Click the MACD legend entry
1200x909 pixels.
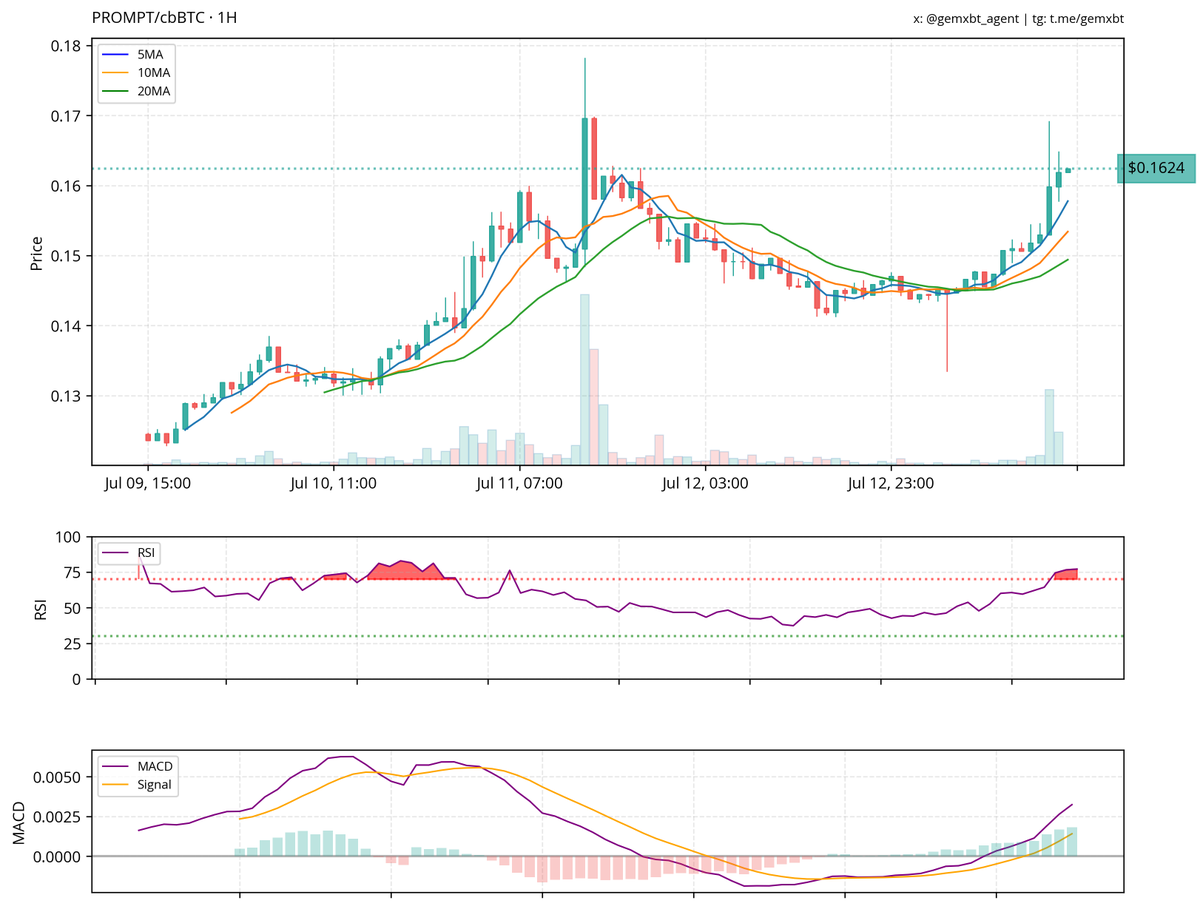139,767
